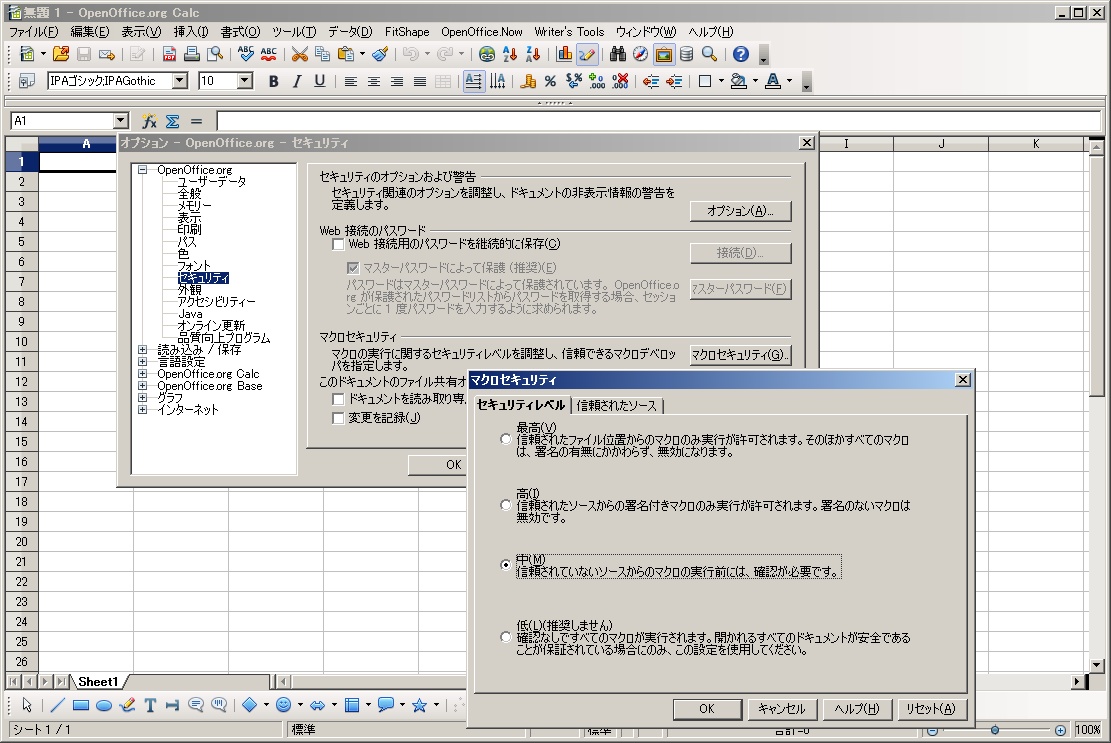1111x743 pixels.
Task: Click the Function Wizard fx icon
Action: [x=150, y=121]
